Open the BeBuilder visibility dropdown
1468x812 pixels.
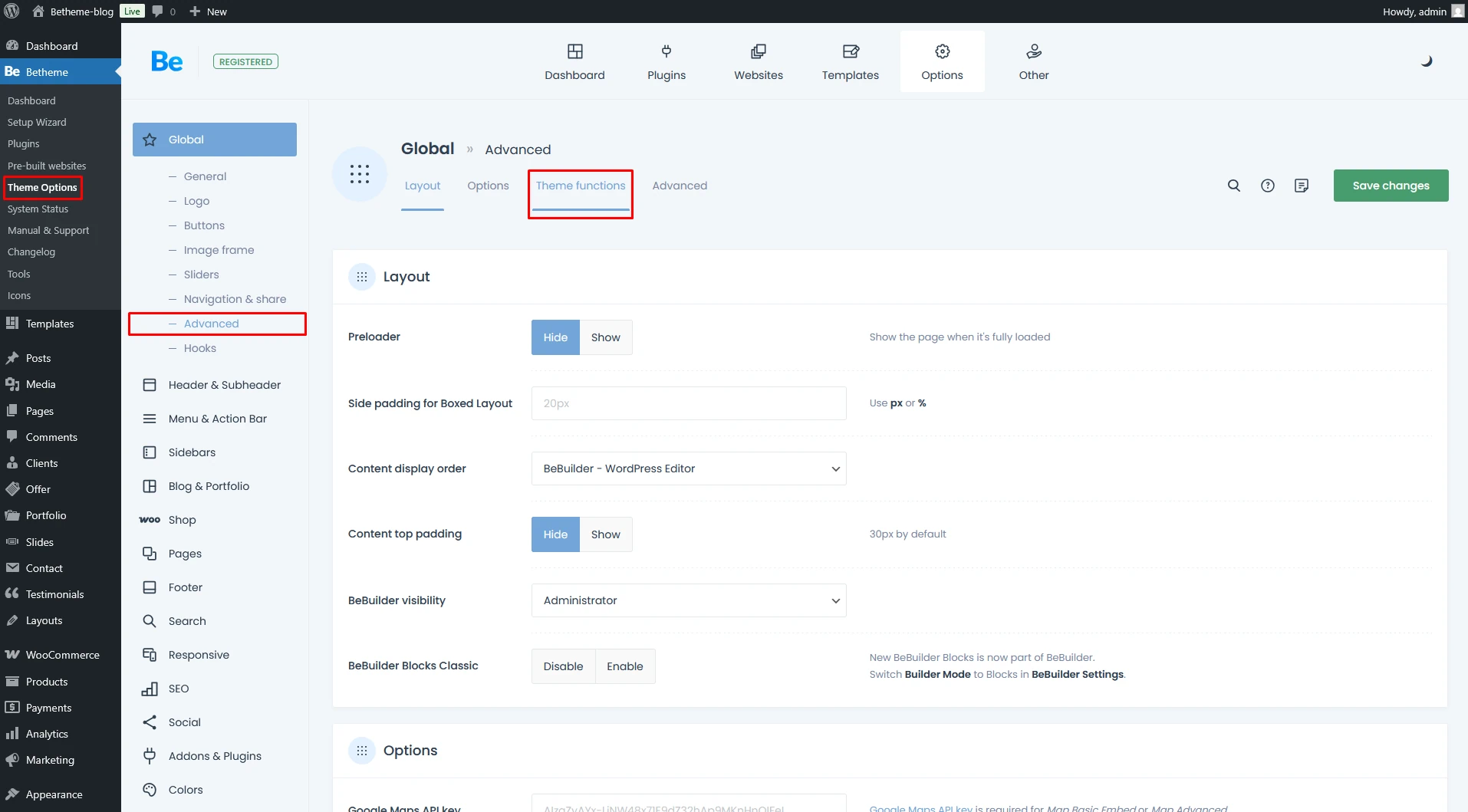687,600
